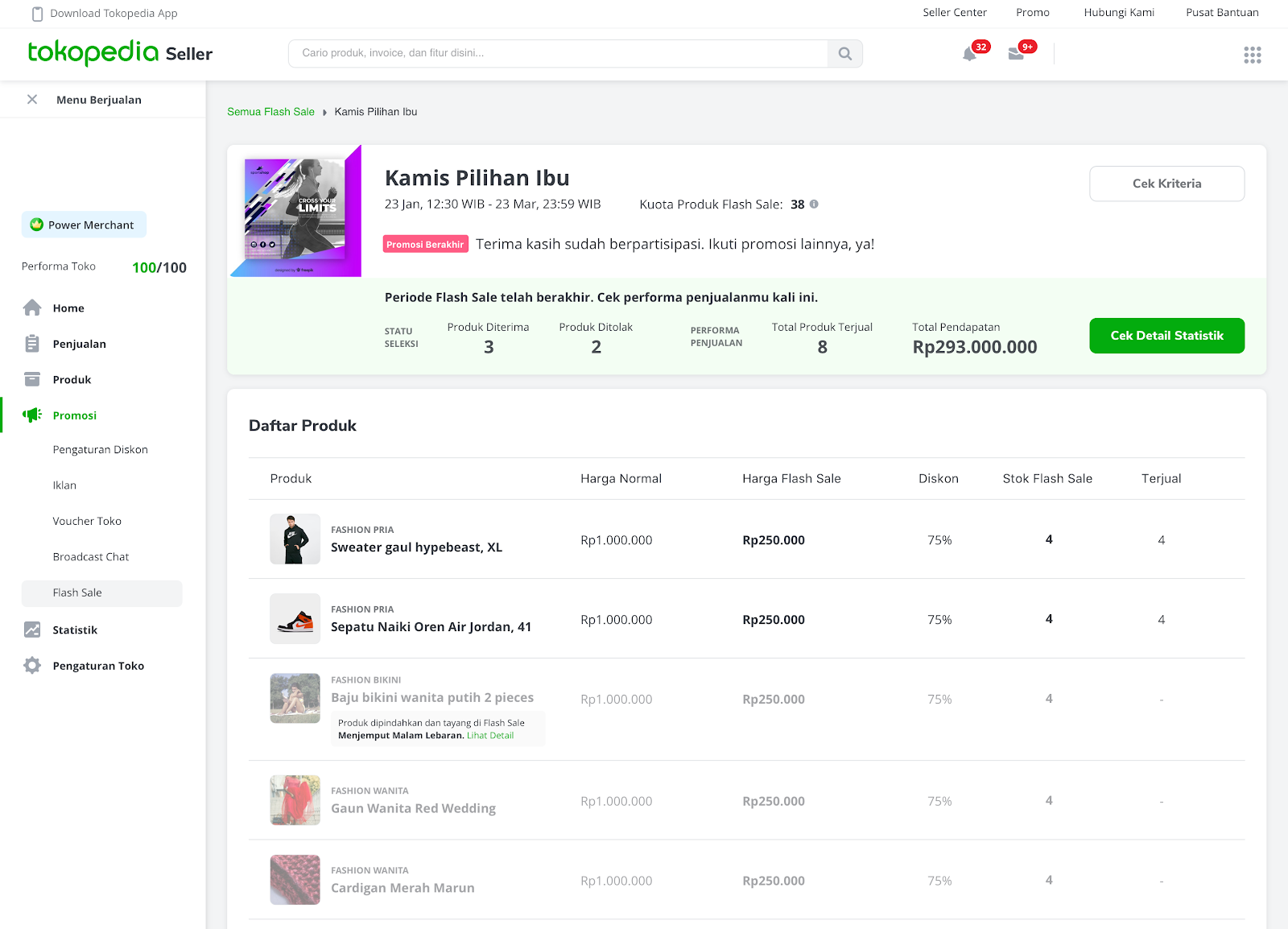The image size is (1288, 929).
Task: Expand Lihat Detail for Baju bikini product
Action: pyautogui.click(x=490, y=735)
